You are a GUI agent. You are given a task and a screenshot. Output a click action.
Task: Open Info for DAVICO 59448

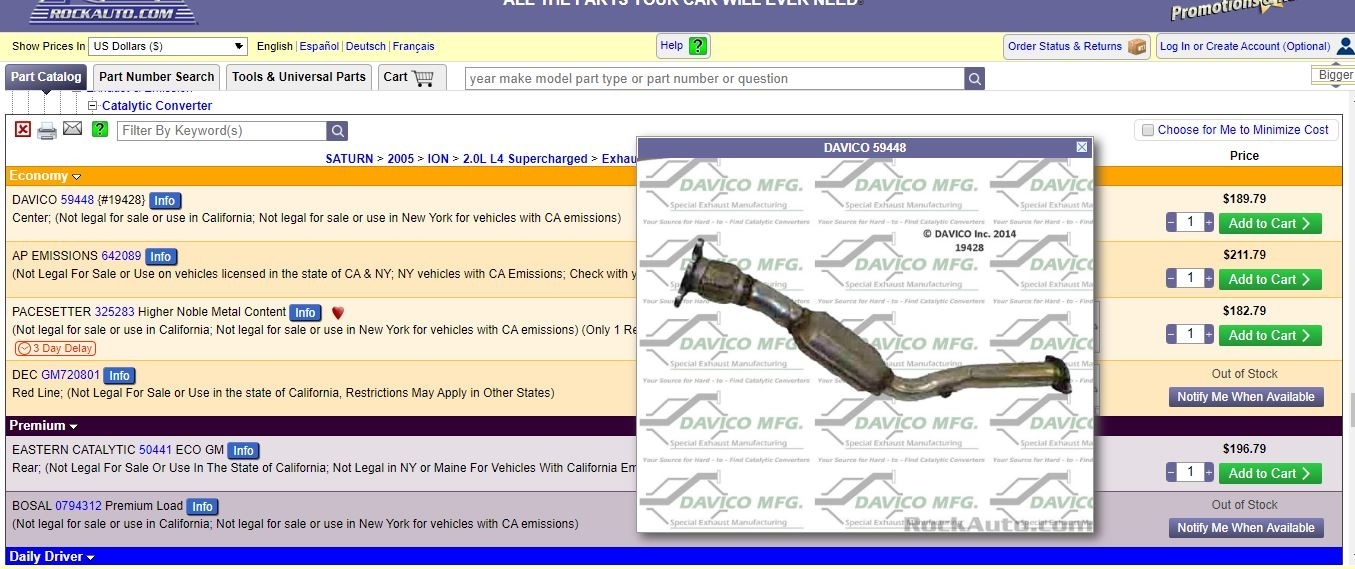(x=165, y=201)
